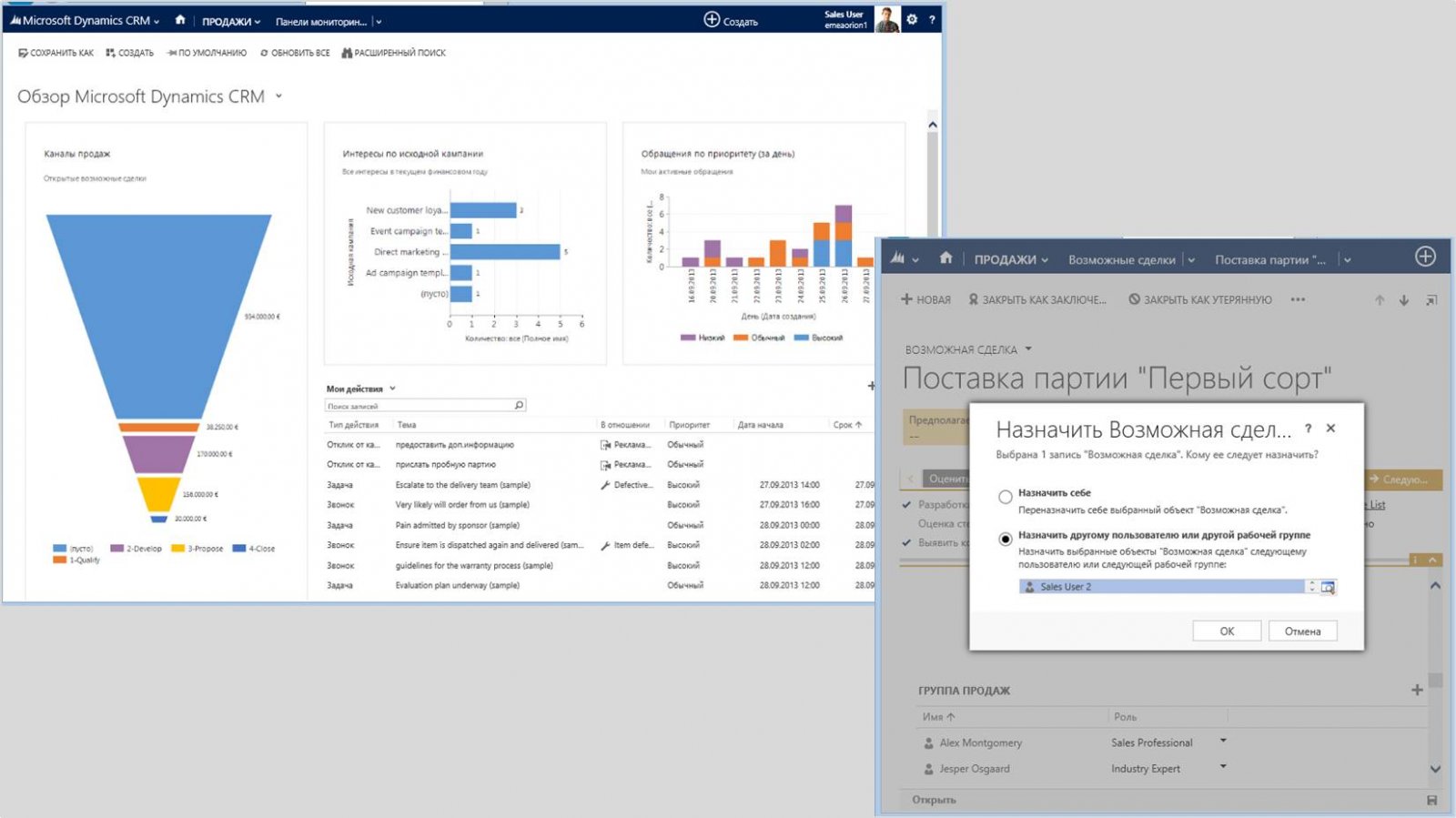Sort Группа продаж by Имя column
This screenshot has width=1456, height=818.
tap(938, 717)
